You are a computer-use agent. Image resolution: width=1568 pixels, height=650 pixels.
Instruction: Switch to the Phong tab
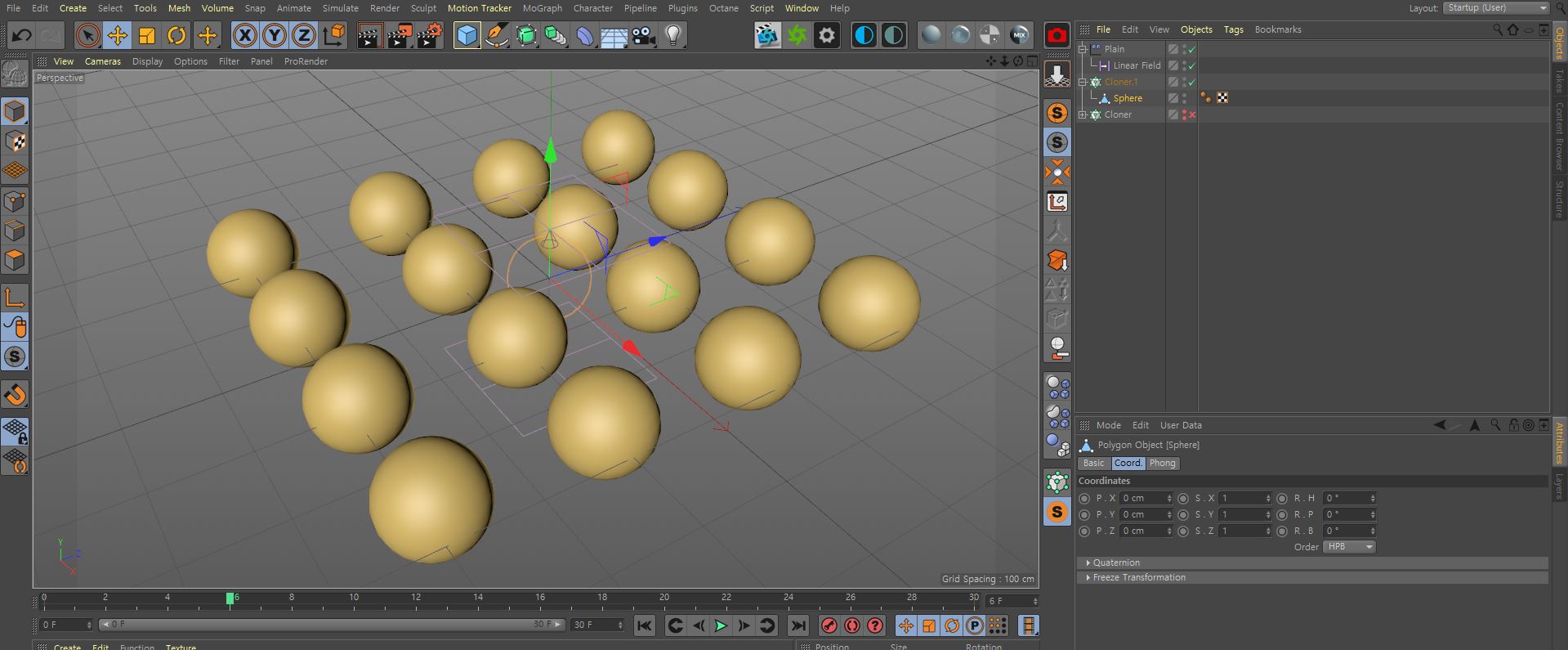pos(1162,463)
